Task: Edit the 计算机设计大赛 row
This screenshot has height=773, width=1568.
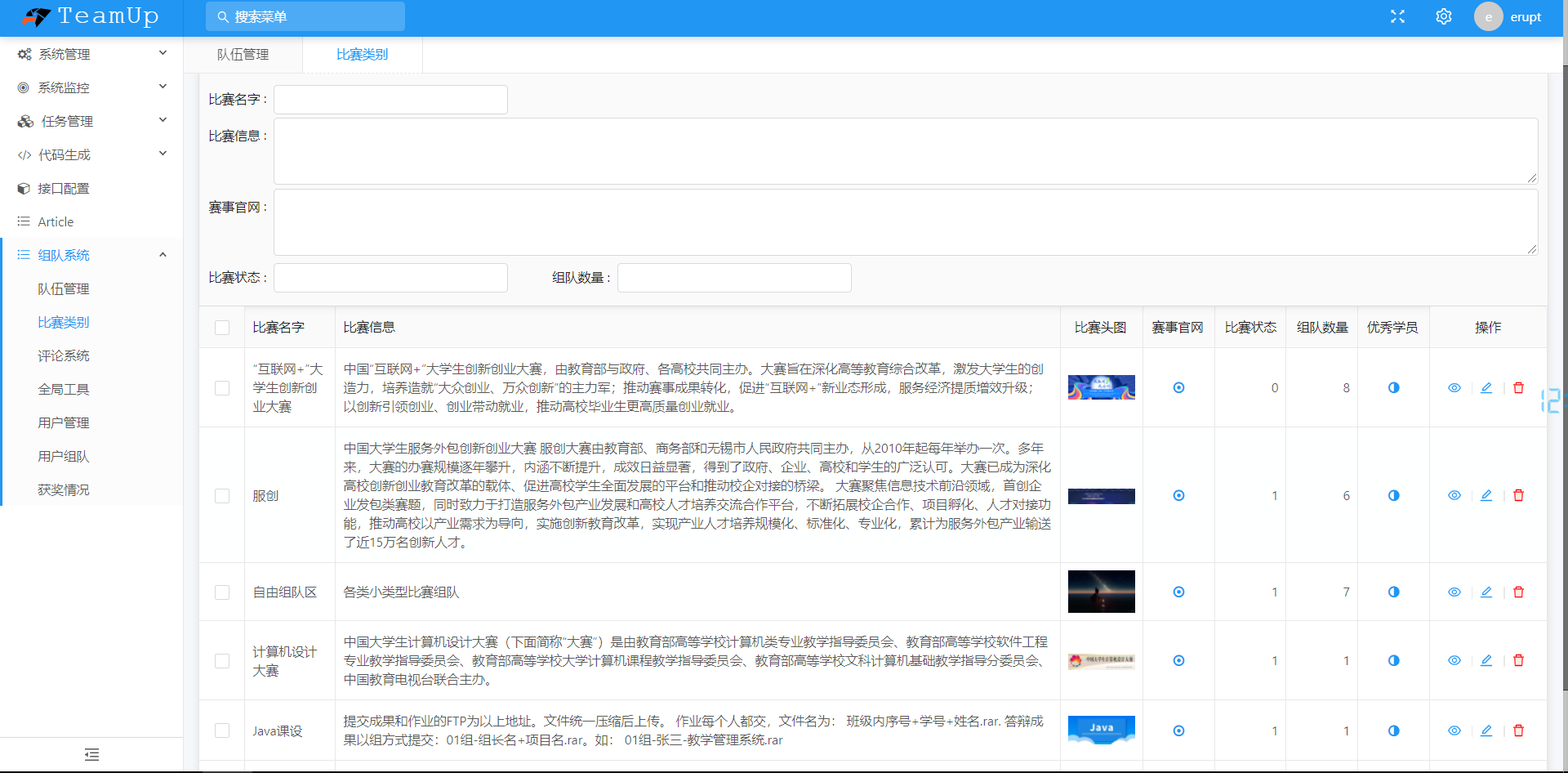Action: click(x=1486, y=660)
